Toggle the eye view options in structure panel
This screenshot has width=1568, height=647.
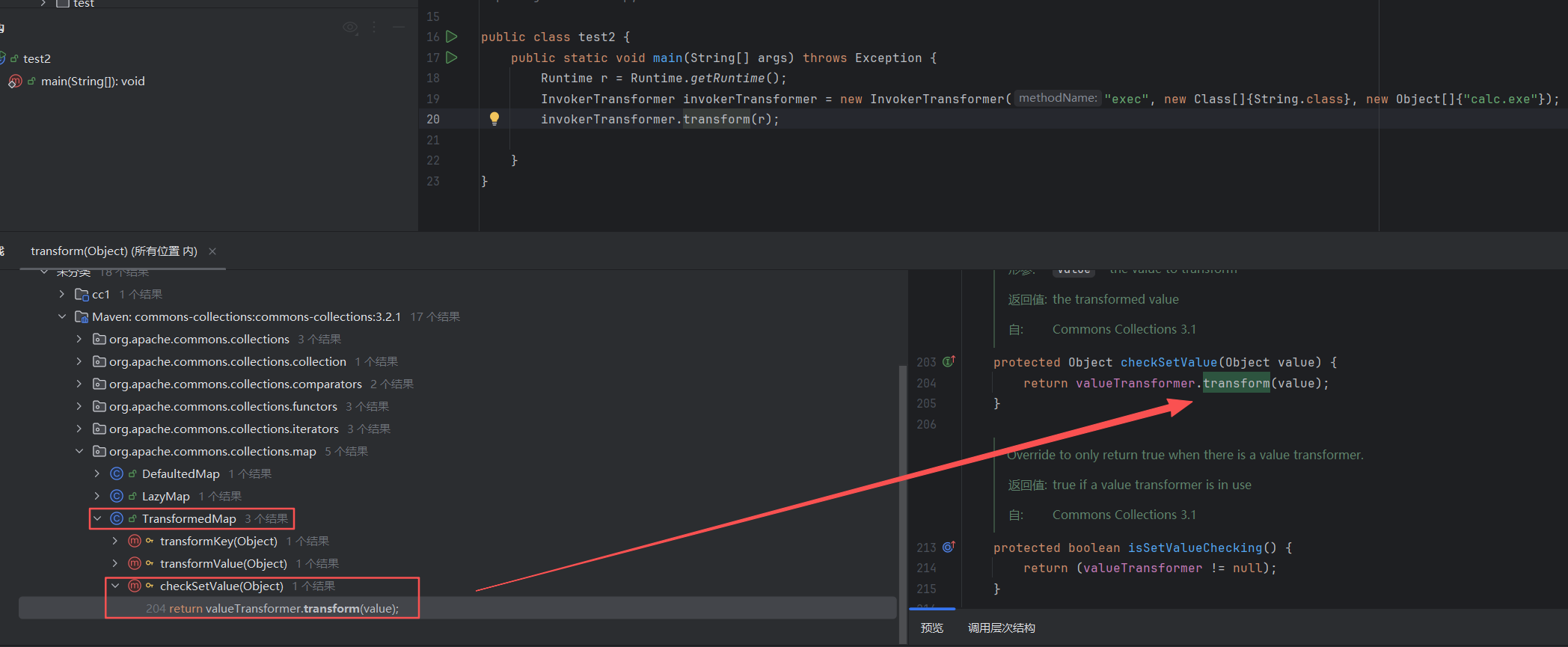[x=349, y=28]
